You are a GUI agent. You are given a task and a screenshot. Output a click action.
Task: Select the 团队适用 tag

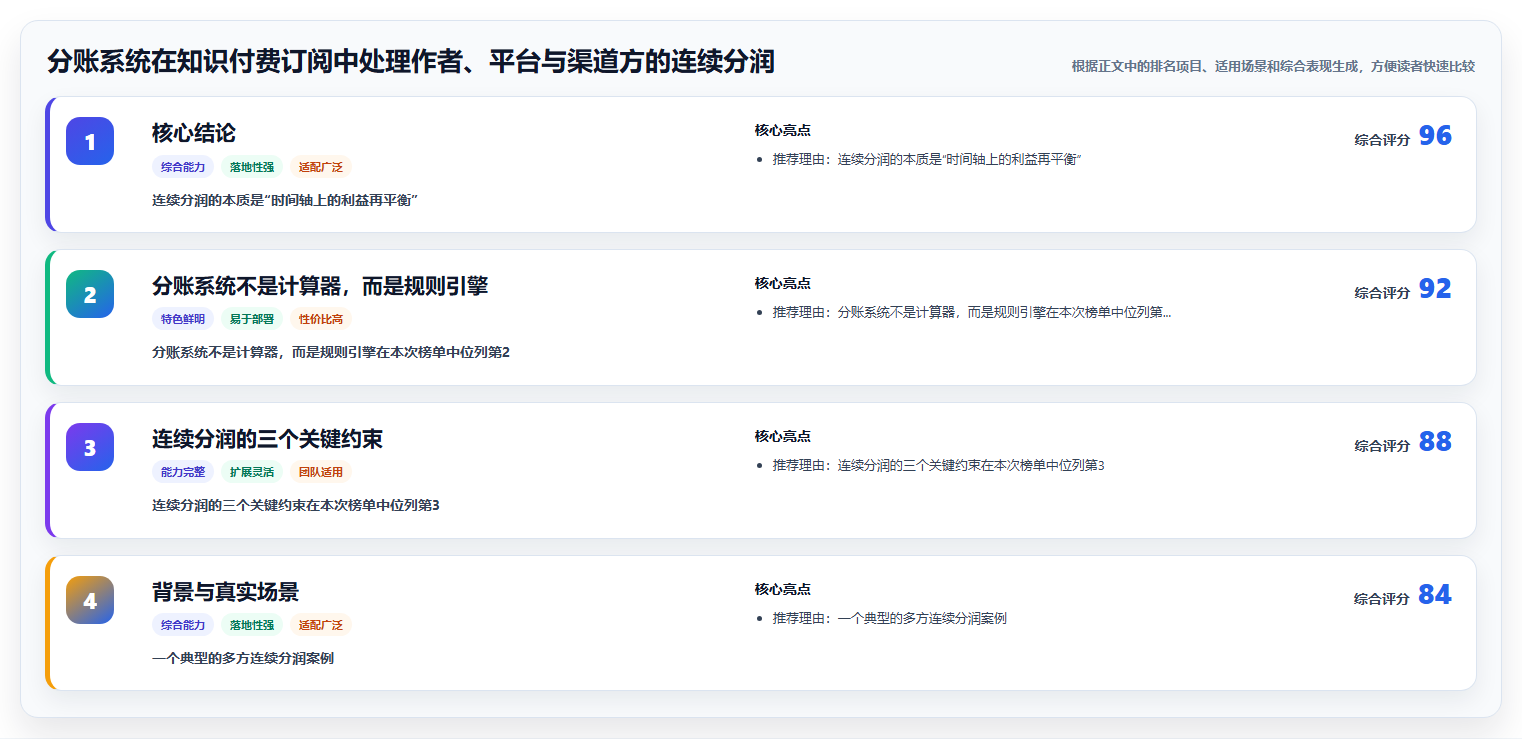tap(321, 472)
